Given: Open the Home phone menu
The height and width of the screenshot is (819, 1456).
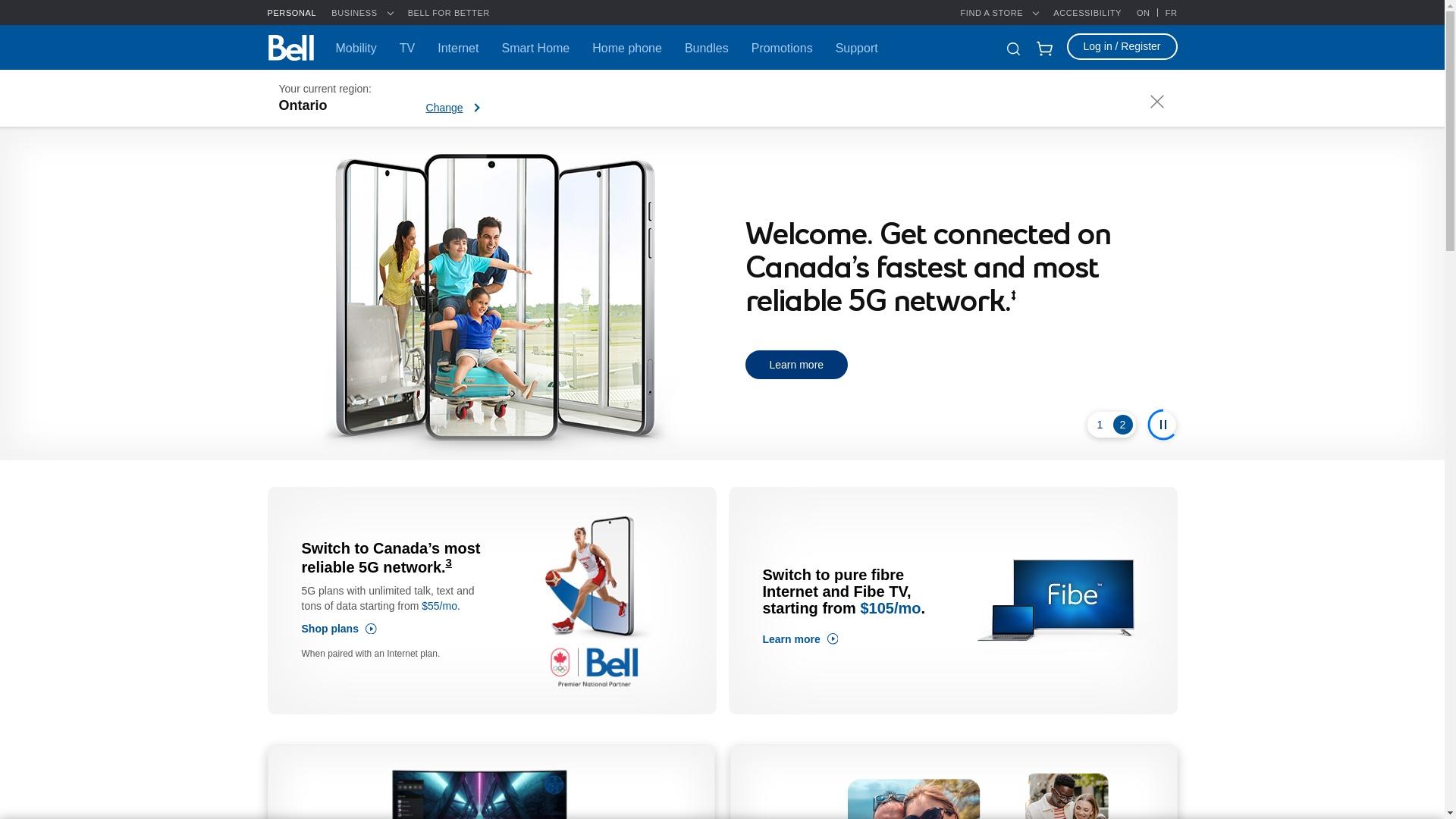Looking at the screenshot, I should click(627, 49).
